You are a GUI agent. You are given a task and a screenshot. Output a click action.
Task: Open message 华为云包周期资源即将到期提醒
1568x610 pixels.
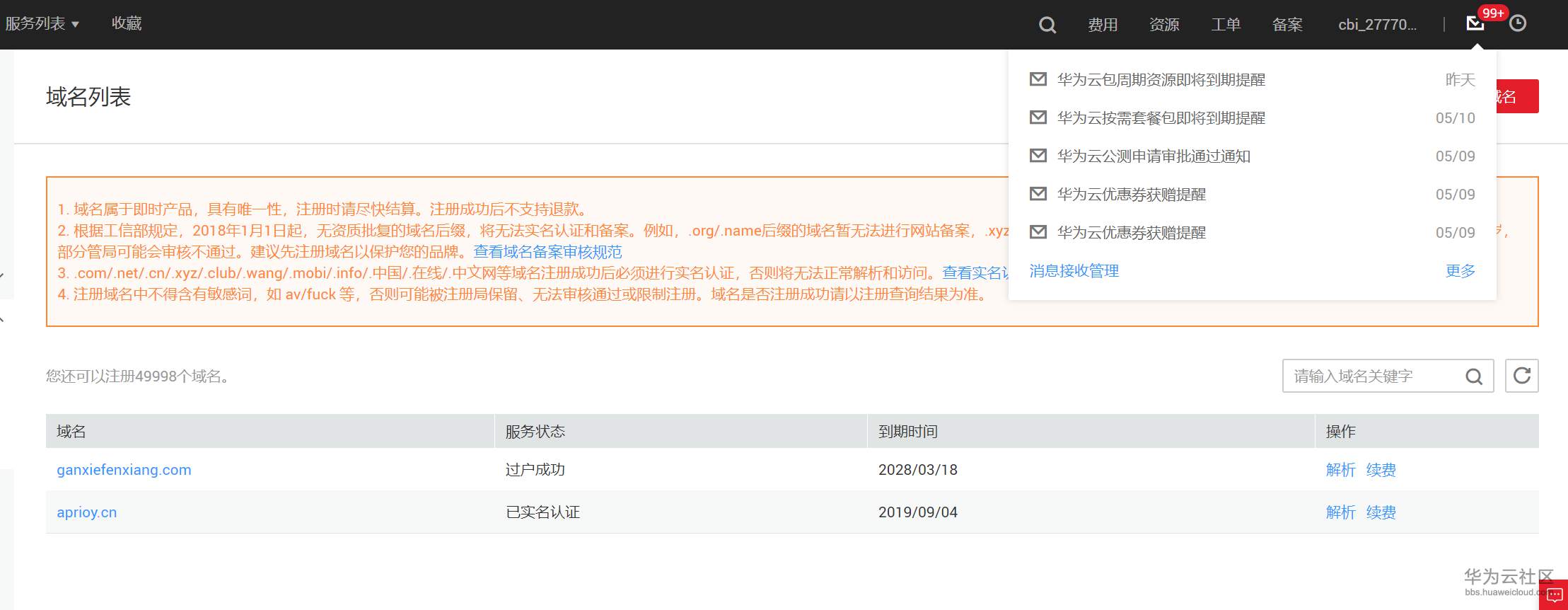pos(1161,80)
